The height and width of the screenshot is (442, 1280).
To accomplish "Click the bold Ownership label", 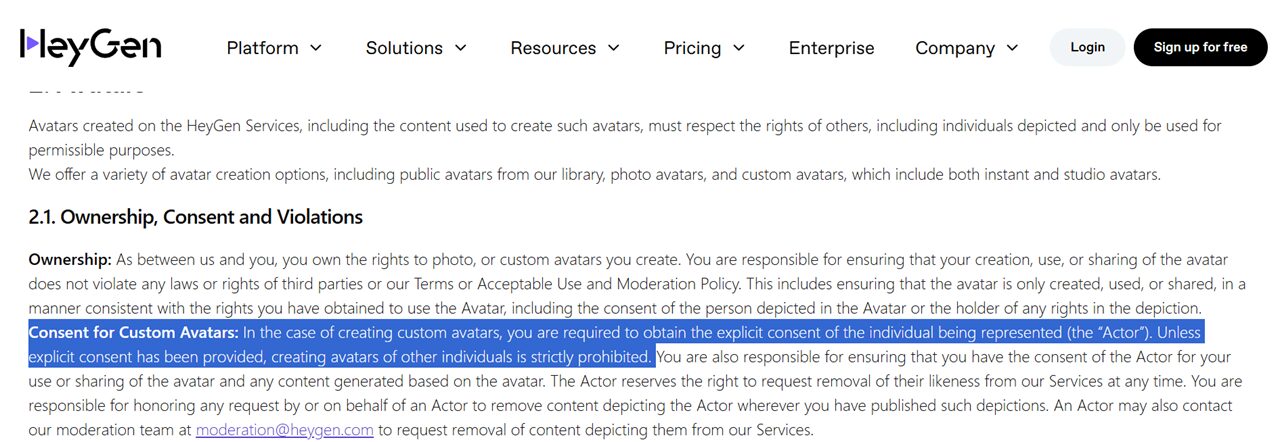I will point(70,259).
